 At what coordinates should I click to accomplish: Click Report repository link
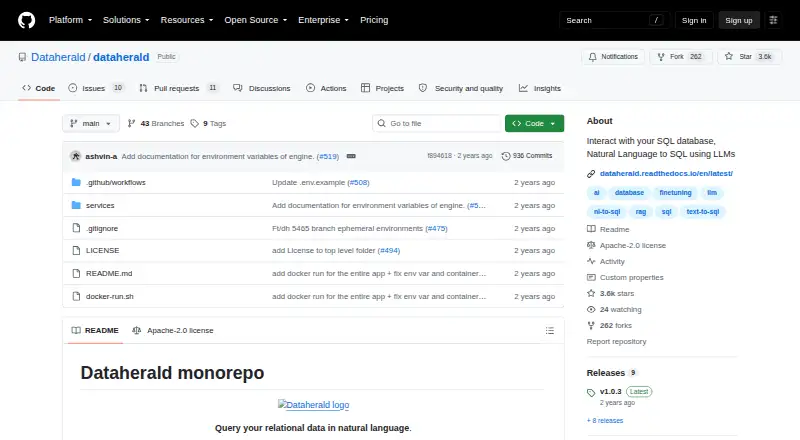click(616, 341)
